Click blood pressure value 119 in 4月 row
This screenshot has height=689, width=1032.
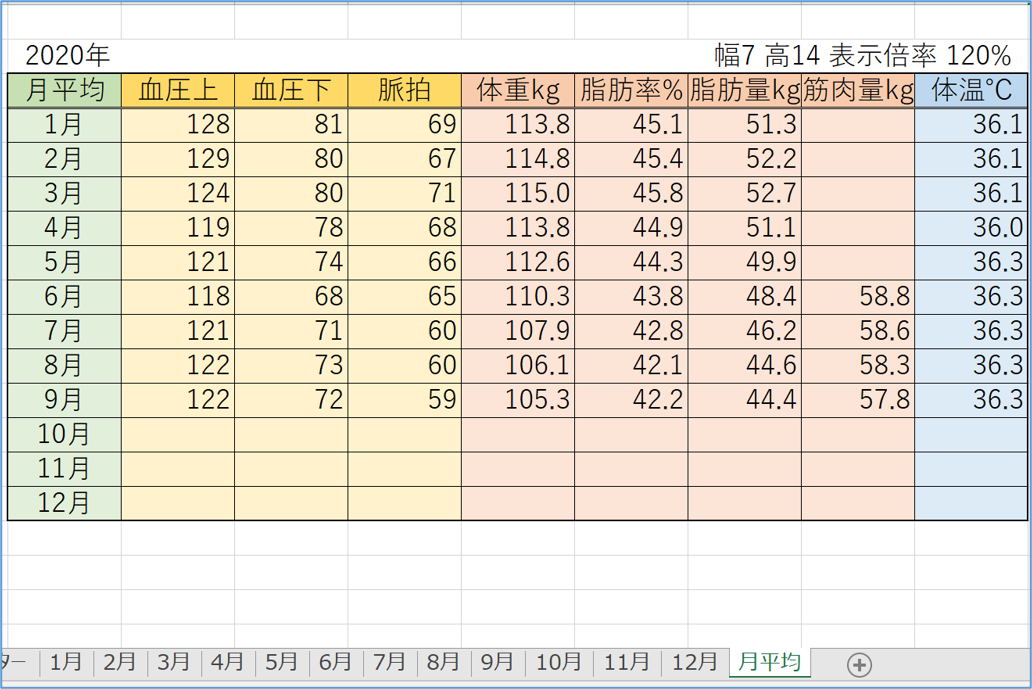pyautogui.click(x=178, y=228)
